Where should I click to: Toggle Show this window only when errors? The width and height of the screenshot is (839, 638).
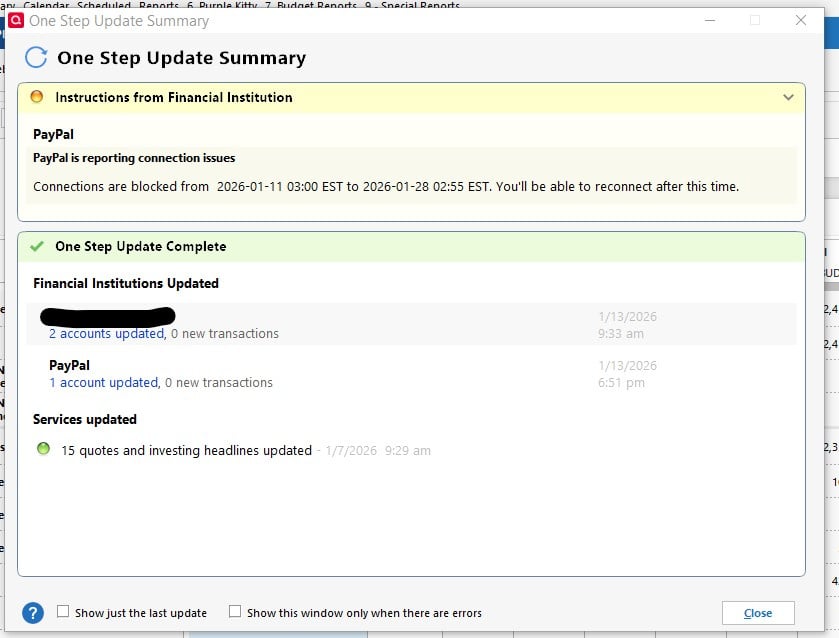point(234,611)
